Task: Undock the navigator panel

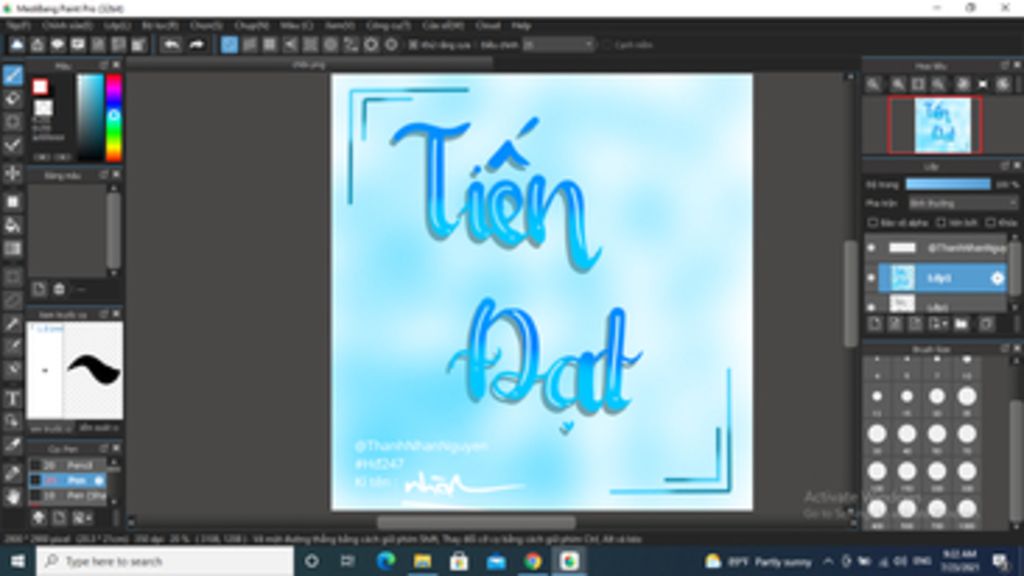Action: 1005,65
